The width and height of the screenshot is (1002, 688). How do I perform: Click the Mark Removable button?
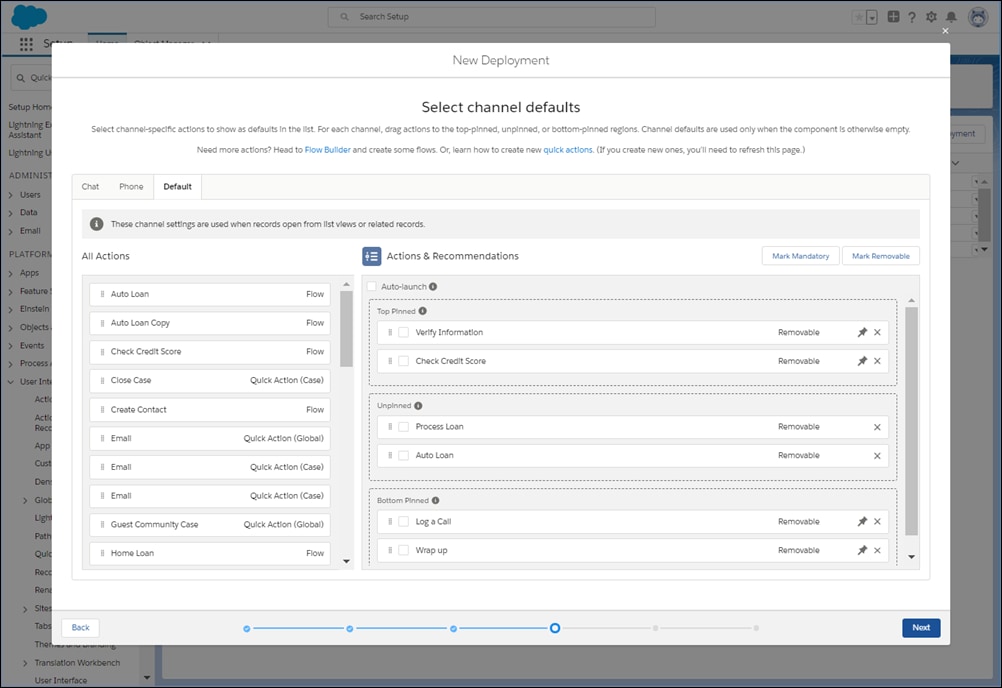pyautogui.click(x=881, y=256)
